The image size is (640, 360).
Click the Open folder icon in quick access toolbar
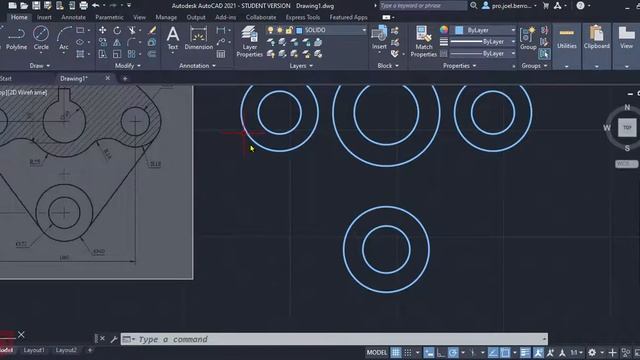pyautogui.click(x=24, y=5)
